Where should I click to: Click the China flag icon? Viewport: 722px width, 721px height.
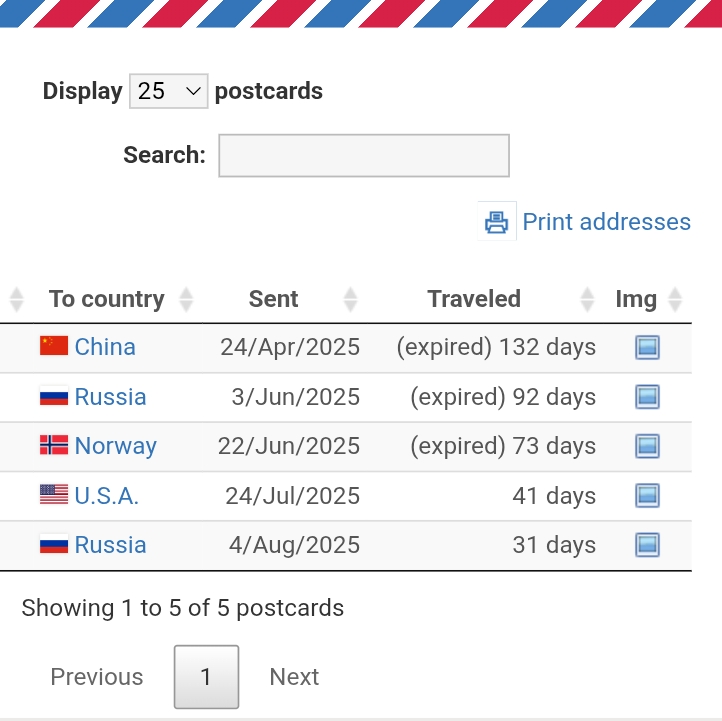pyautogui.click(x=54, y=346)
